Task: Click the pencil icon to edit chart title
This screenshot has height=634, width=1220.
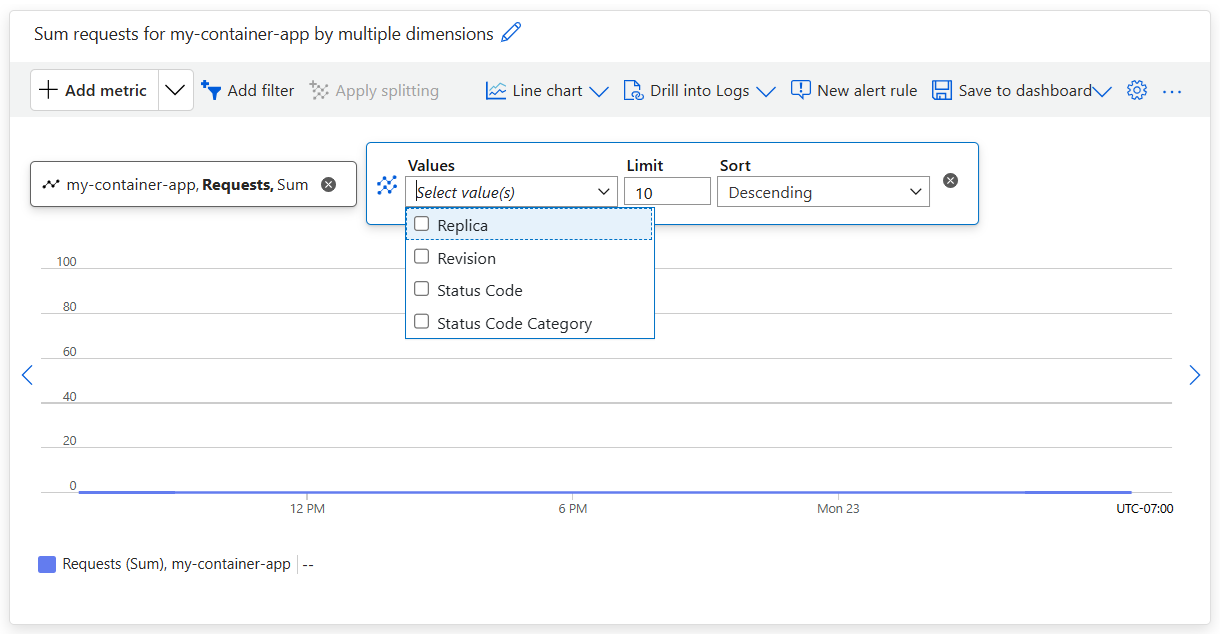Action: [x=511, y=33]
